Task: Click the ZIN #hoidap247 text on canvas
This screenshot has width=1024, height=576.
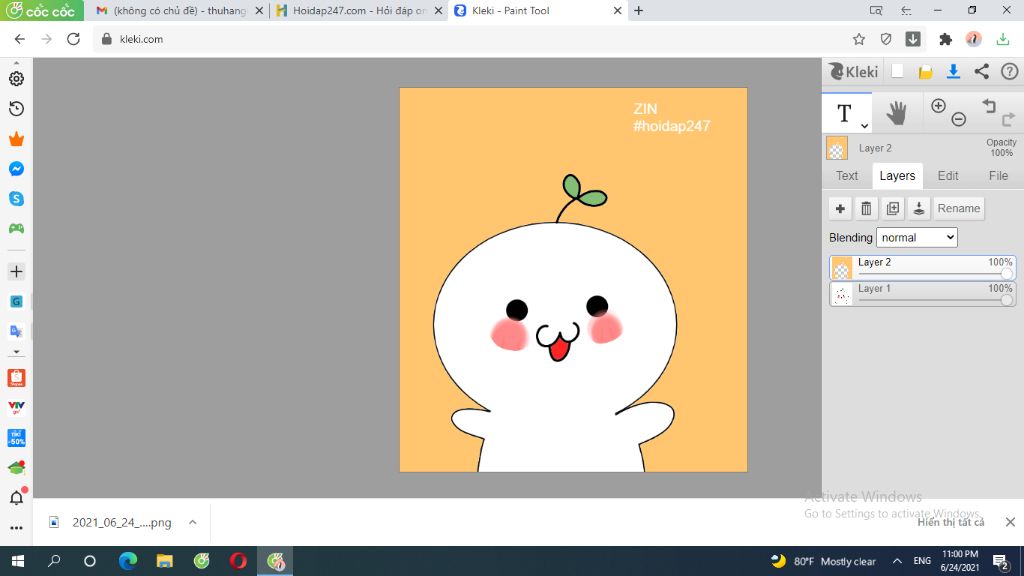Action: click(x=671, y=118)
